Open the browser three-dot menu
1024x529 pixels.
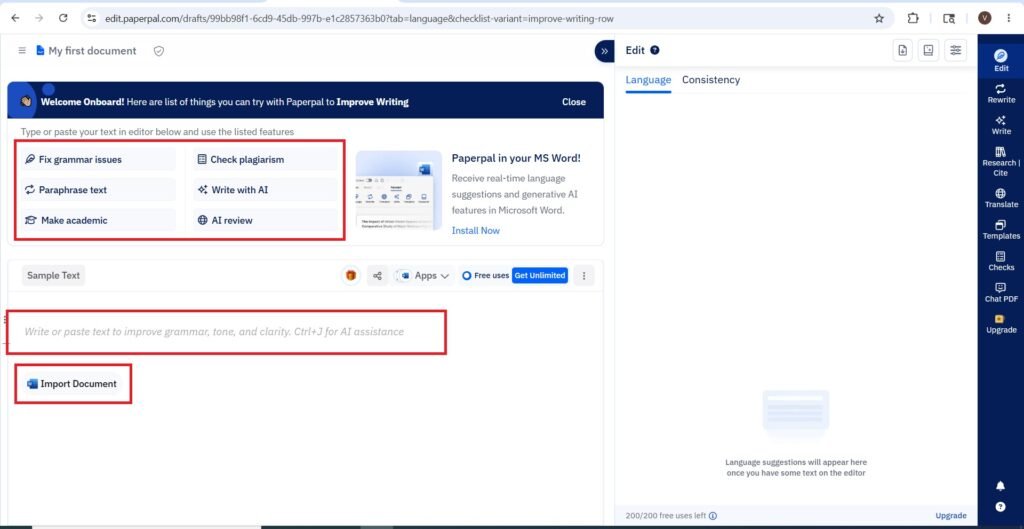point(1009,18)
